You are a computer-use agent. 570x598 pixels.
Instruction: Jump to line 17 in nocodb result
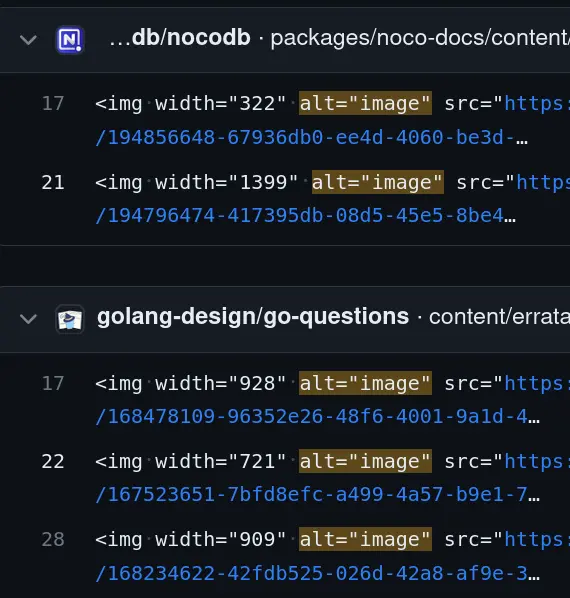(53, 103)
